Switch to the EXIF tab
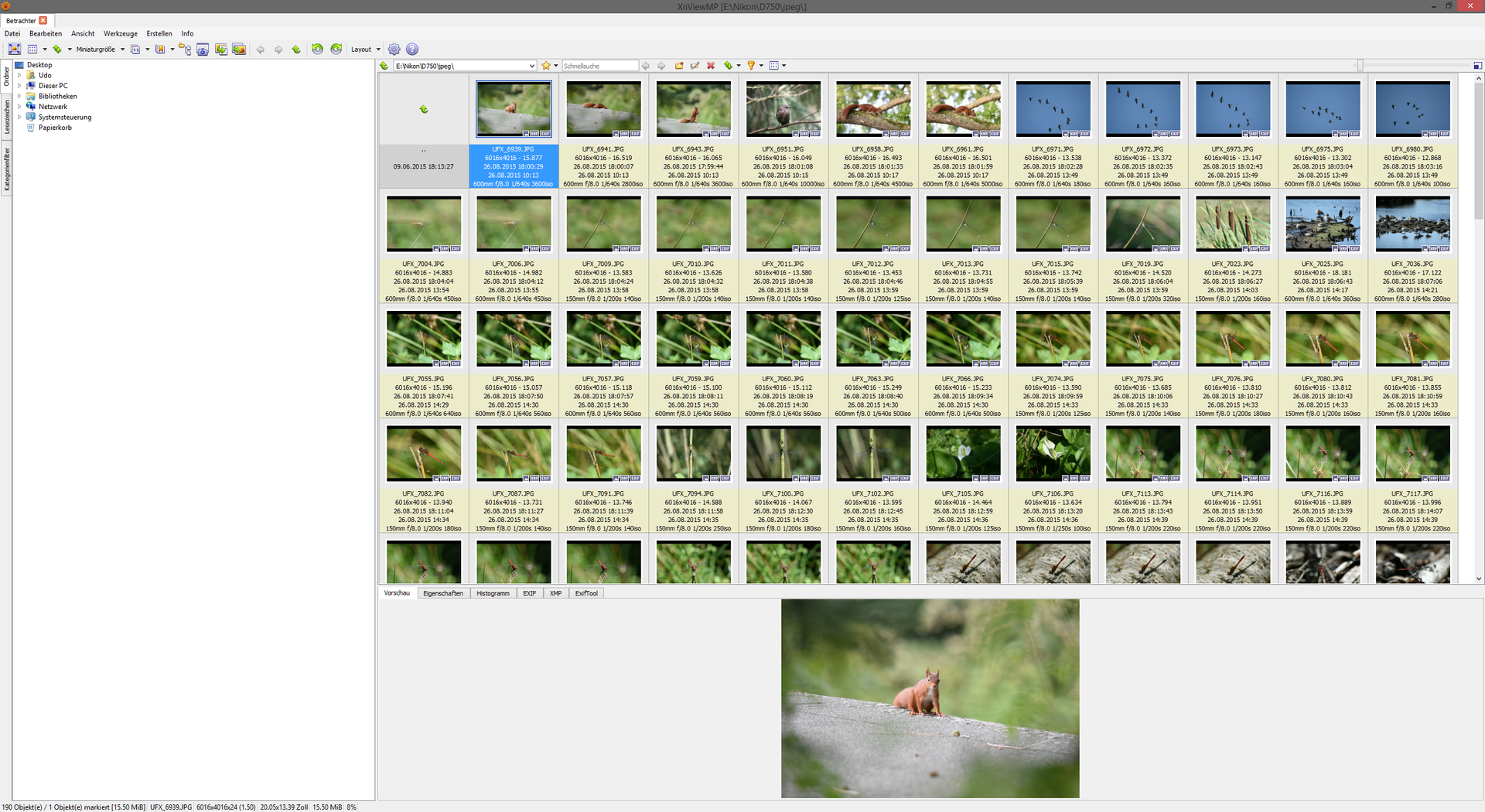Viewport: 1485px width, 812px height. pyautogui.click(x=529, y=593)
